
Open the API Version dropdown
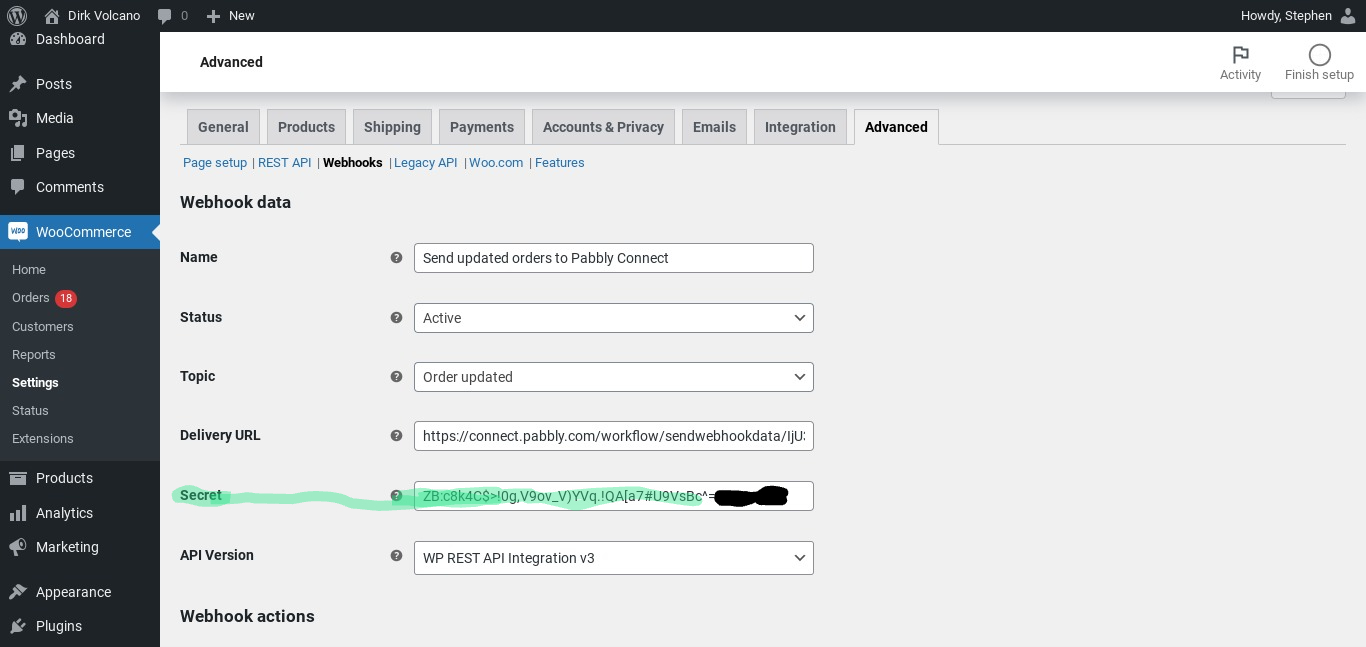coord(614,558)
